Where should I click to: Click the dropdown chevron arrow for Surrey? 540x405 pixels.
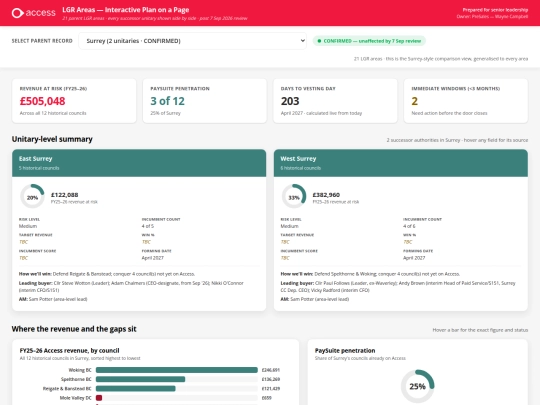coord(302,41)
